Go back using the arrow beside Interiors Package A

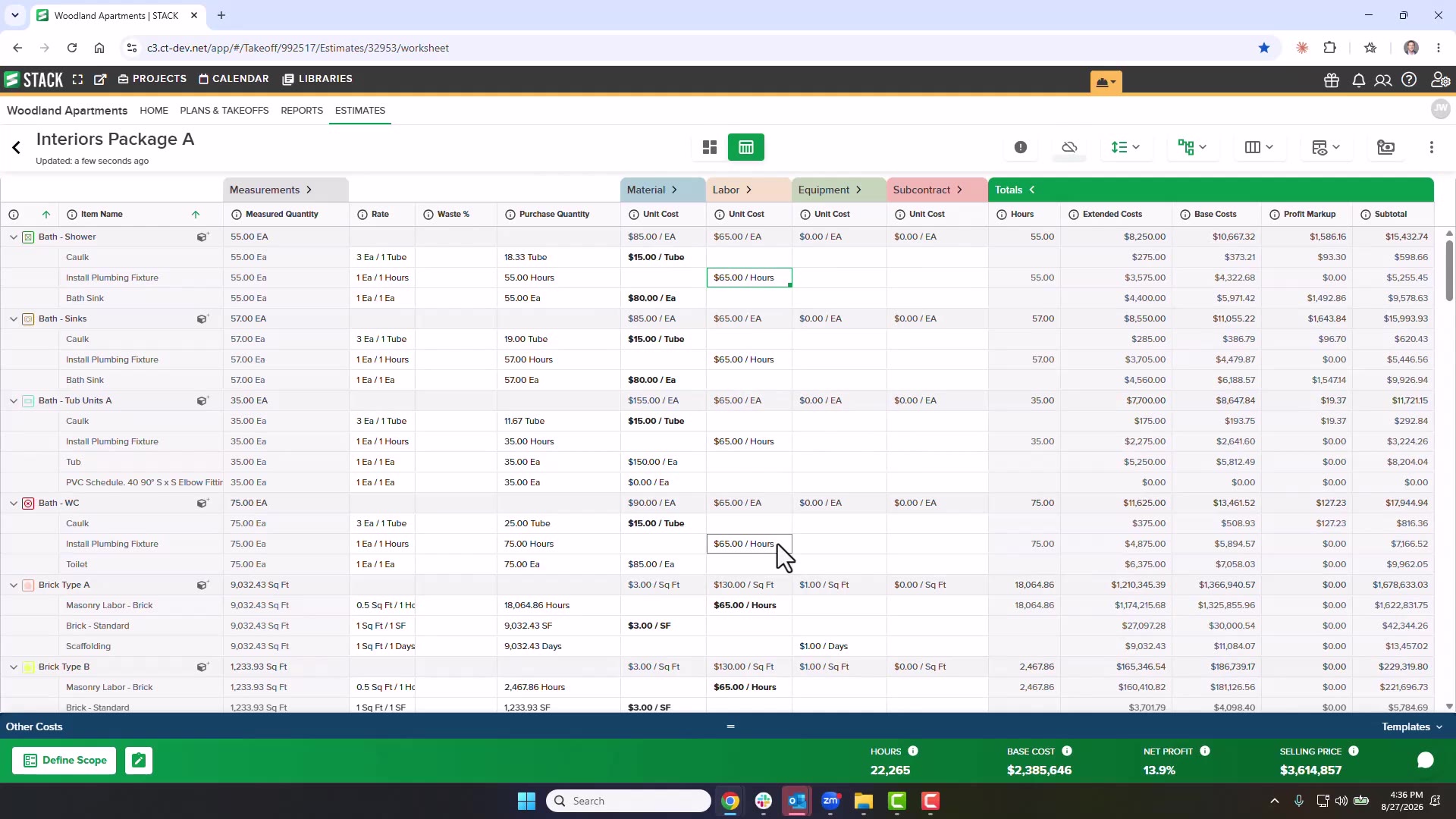click(16, 147)
